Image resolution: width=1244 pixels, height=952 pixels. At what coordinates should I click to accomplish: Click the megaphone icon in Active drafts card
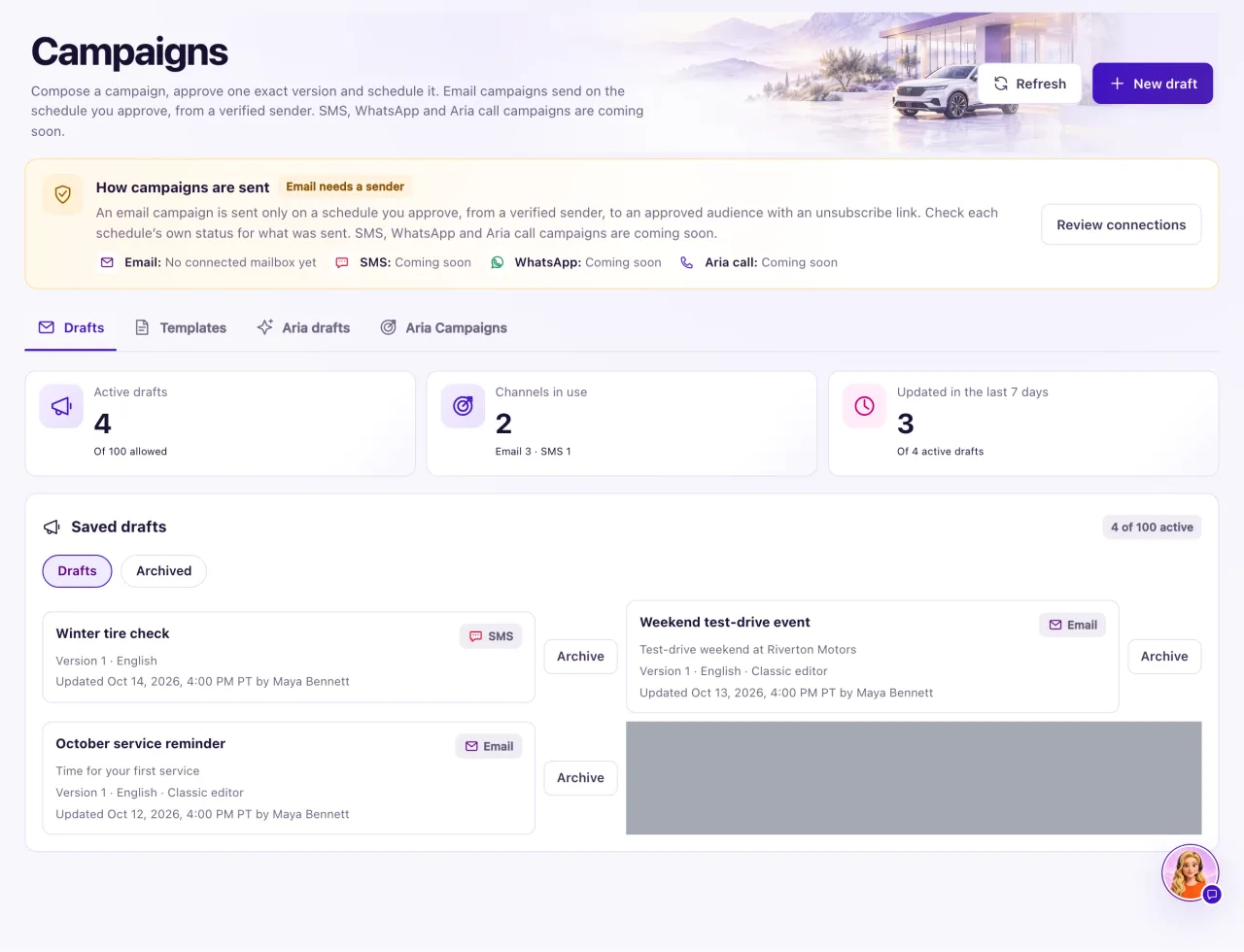pyautogui.click(x=61, y=406)
